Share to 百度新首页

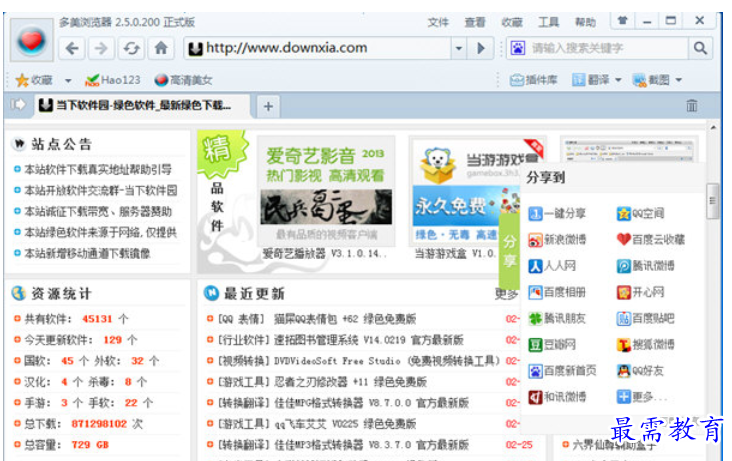point(562,371)
